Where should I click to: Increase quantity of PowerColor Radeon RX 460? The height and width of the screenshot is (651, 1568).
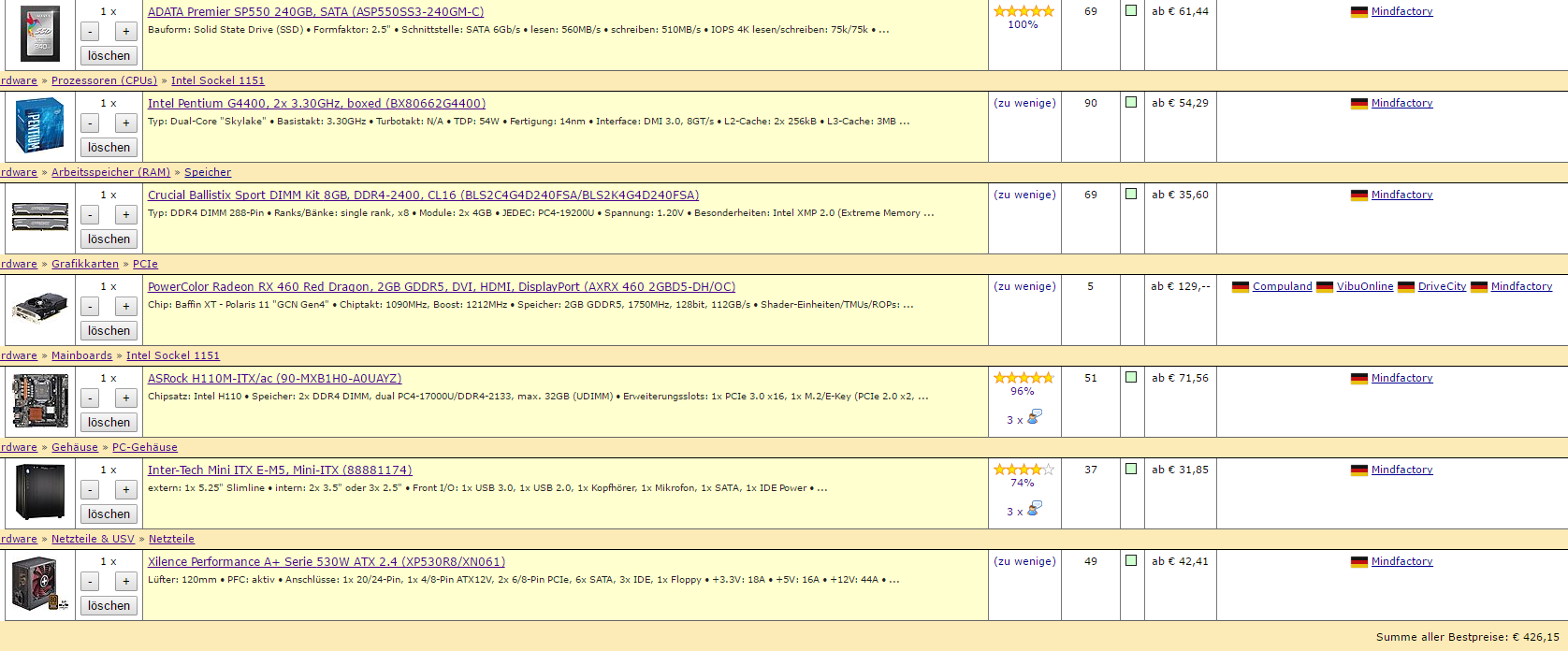point(125,307)
